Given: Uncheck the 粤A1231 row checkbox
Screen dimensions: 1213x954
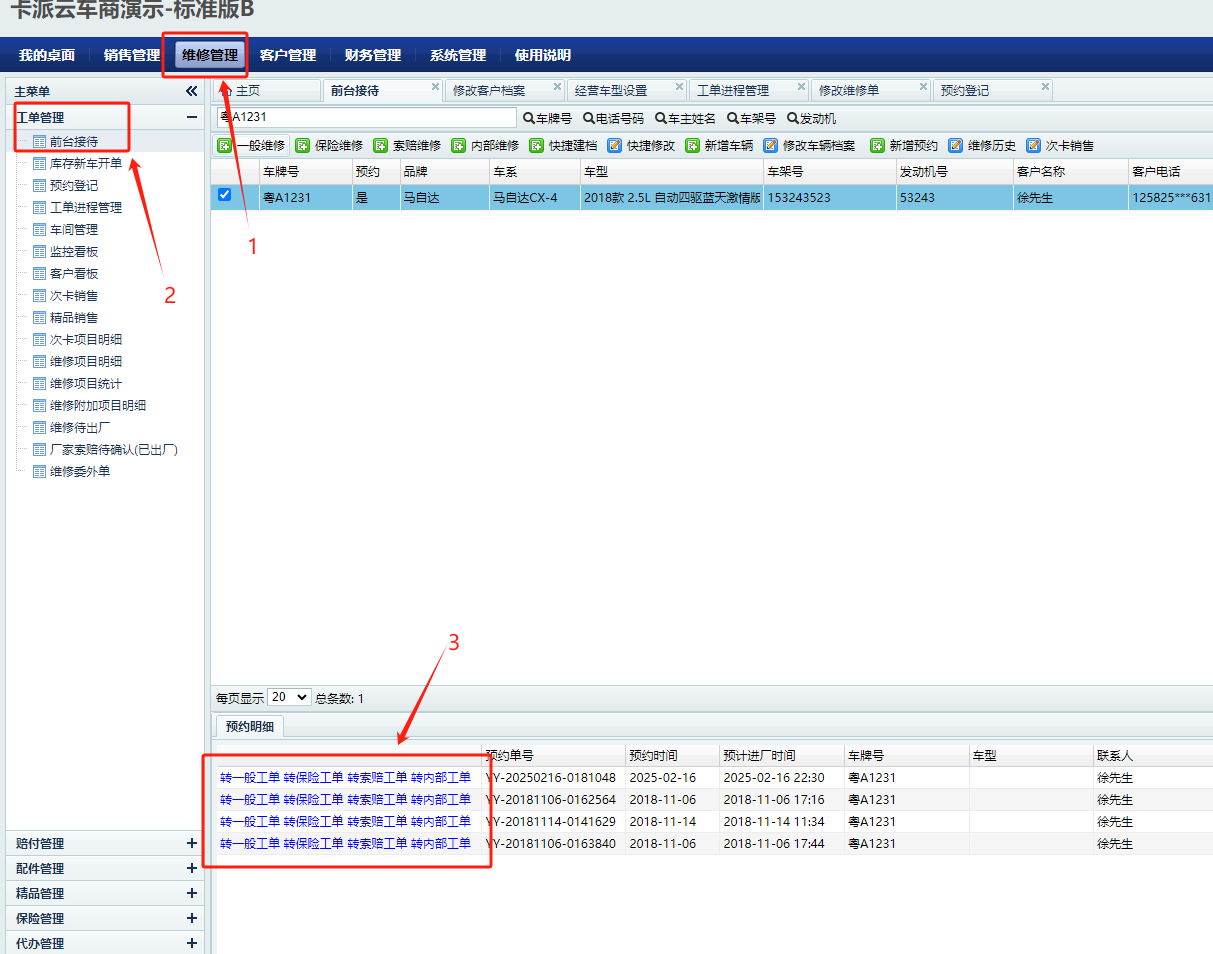Looking at the screenshot, I should (225, 195).
